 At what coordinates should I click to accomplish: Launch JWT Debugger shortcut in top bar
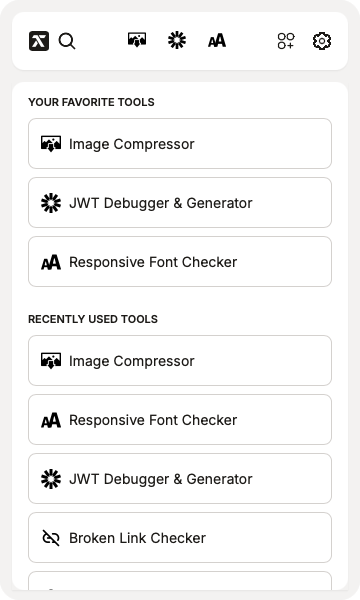177,40
